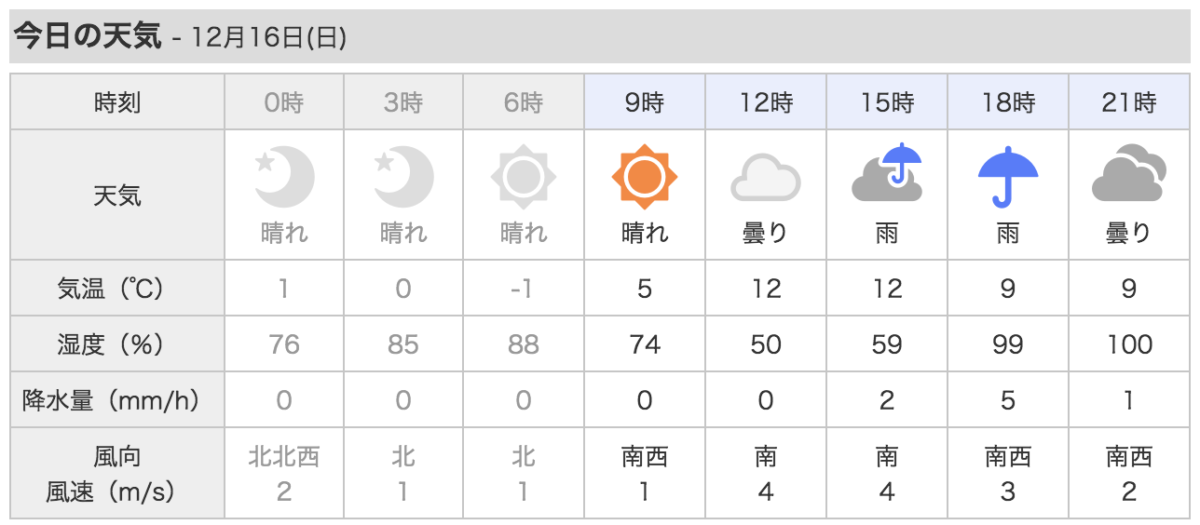Click the 18時 precipitation value 5
1200x525 pixels.
pos(1007,401)
